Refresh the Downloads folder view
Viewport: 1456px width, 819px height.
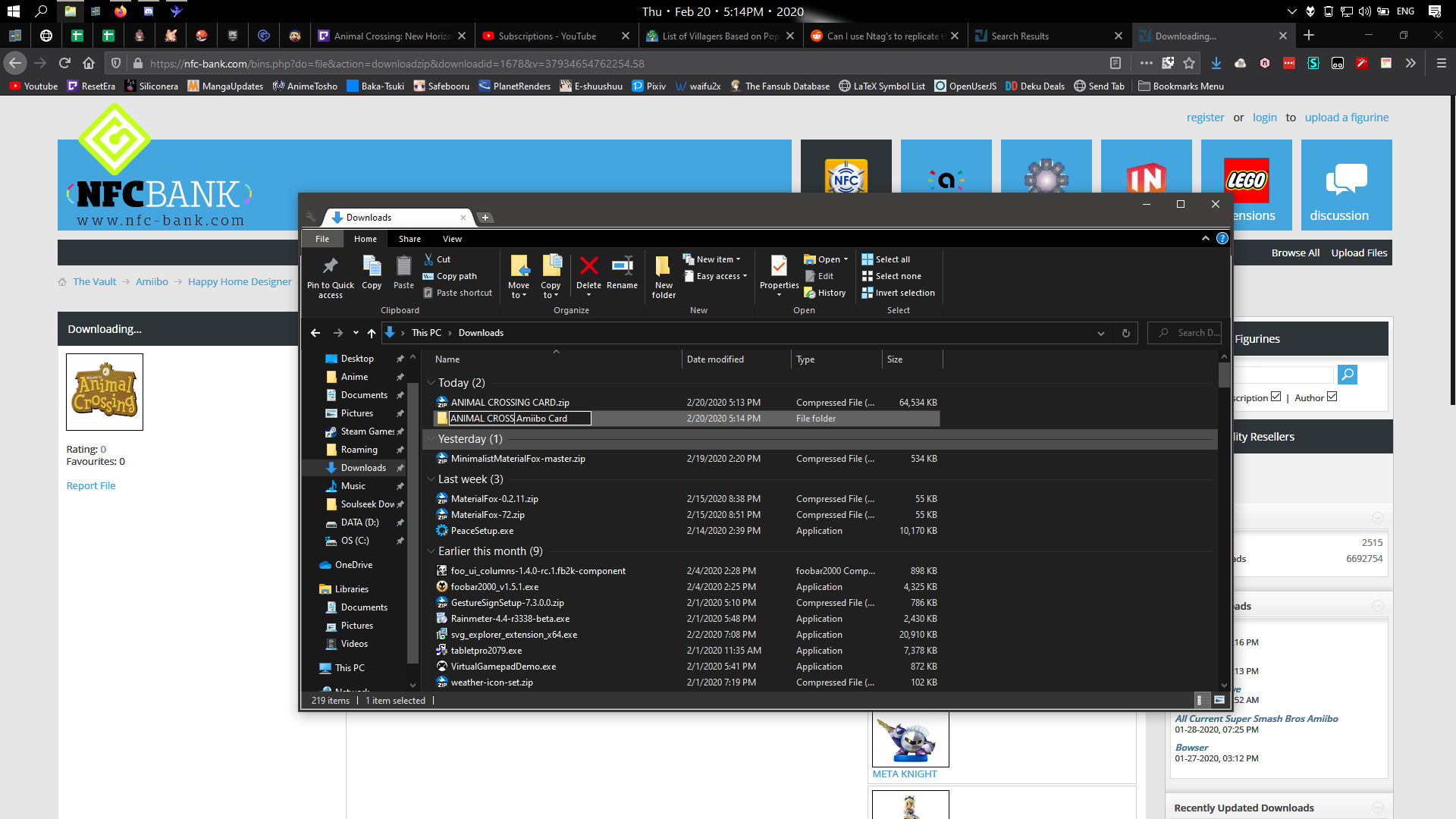click(1126, 333)
